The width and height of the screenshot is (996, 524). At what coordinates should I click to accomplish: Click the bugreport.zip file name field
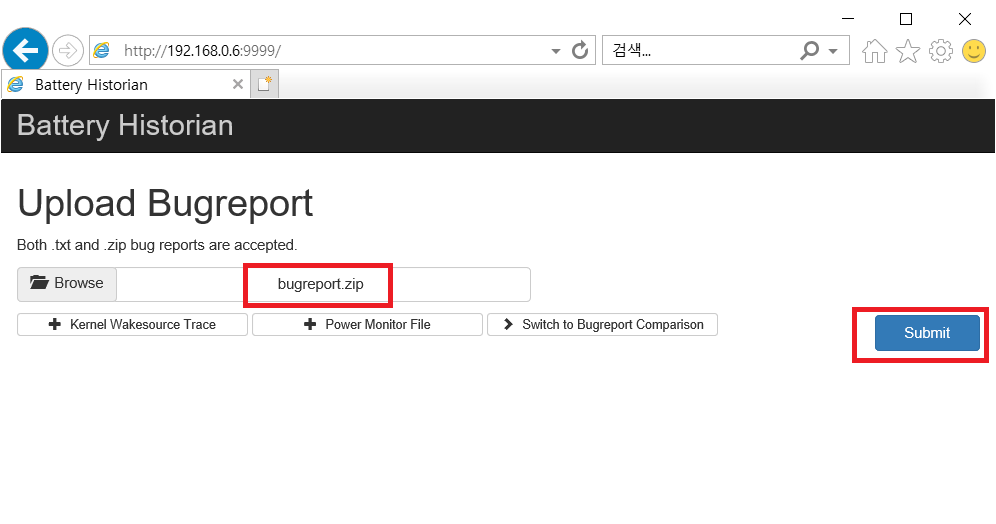tap(323, 285)
